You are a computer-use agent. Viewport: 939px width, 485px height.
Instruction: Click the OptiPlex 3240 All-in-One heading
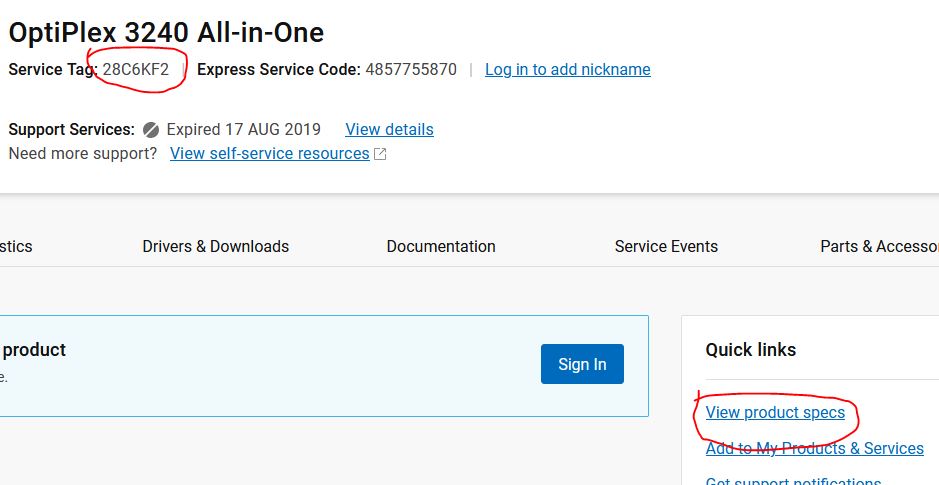tap(166, 32)
